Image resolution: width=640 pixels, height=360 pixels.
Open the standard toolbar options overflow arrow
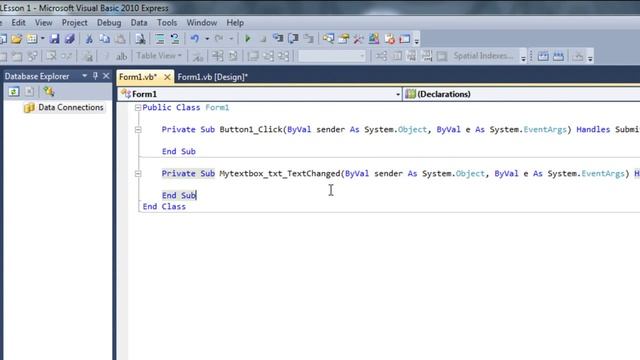(416, 40)
